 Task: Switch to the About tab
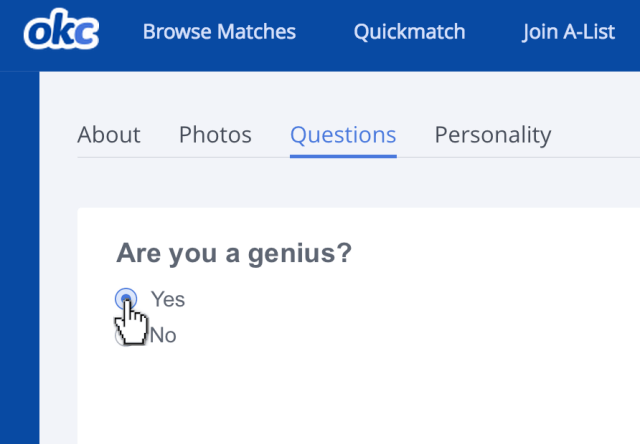[x=109, y=135]
